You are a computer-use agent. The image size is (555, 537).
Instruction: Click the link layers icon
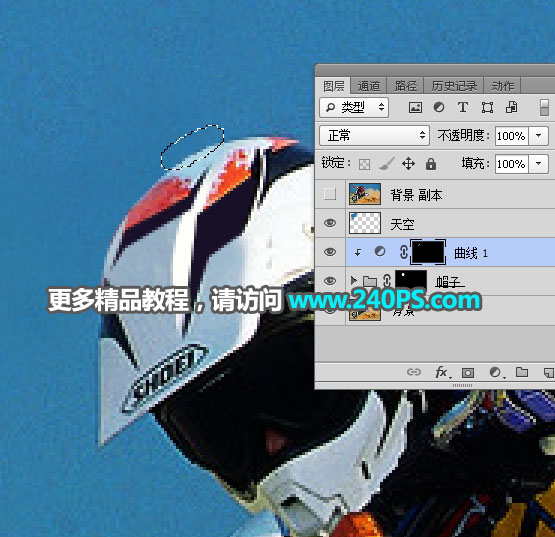414,372
